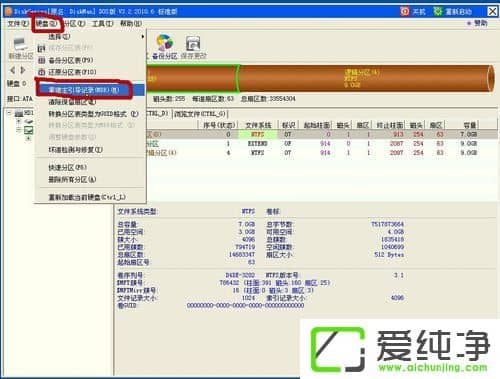Click the 1835416 total clusters value

coord(392,239)
